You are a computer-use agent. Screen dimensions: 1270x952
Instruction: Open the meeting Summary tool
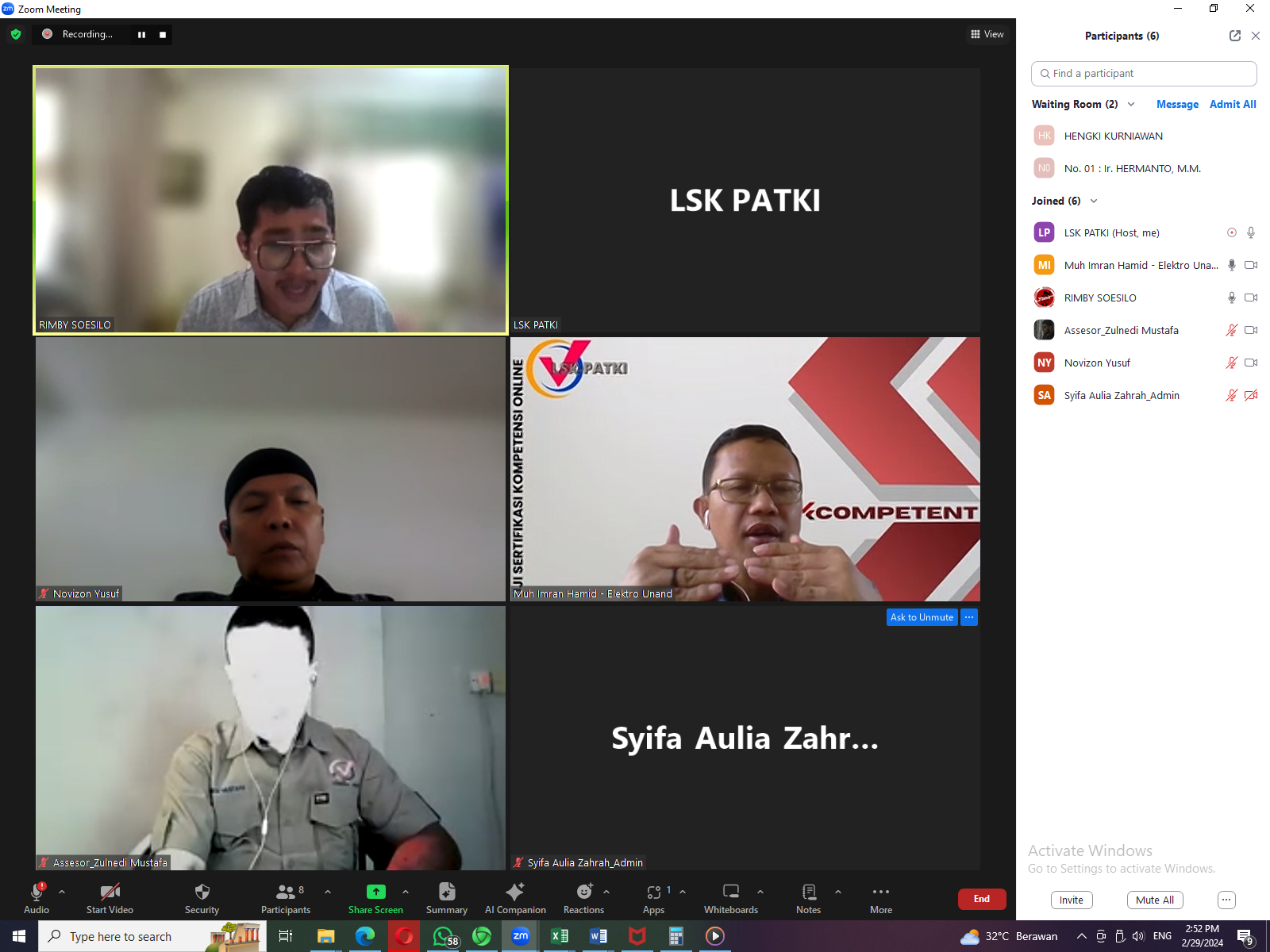(447, 898)
